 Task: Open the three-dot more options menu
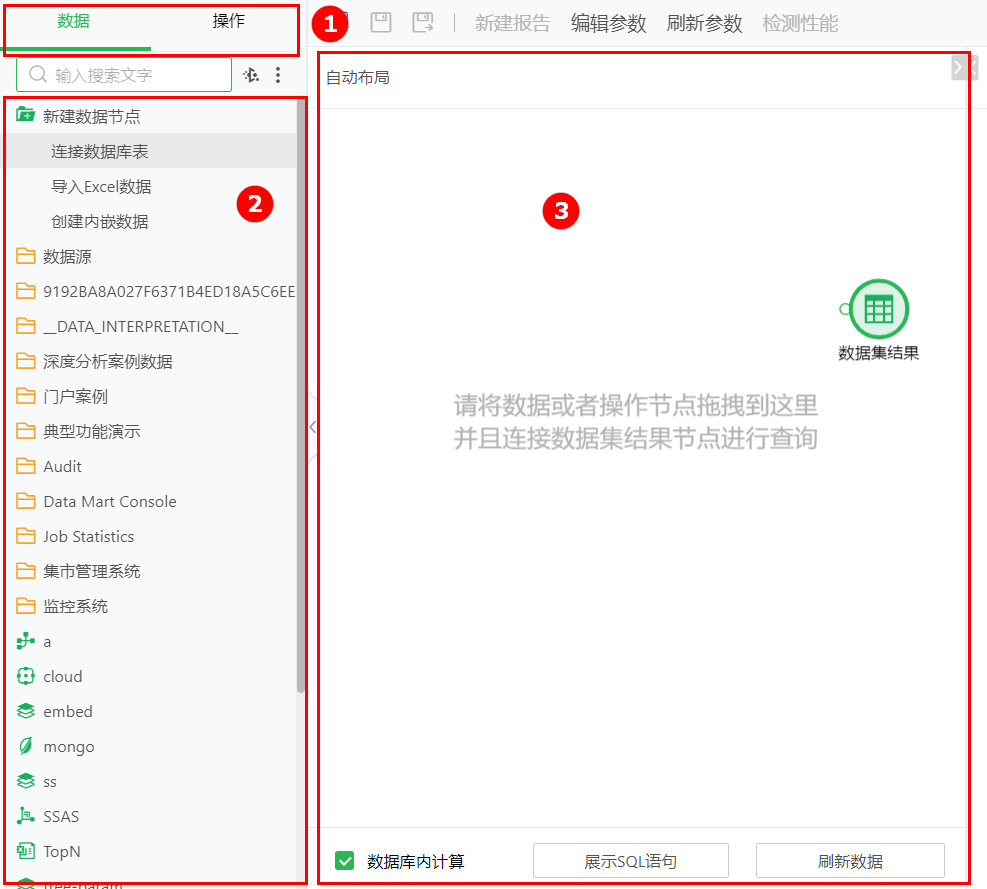pyautogui.click(x=278, y=75)
